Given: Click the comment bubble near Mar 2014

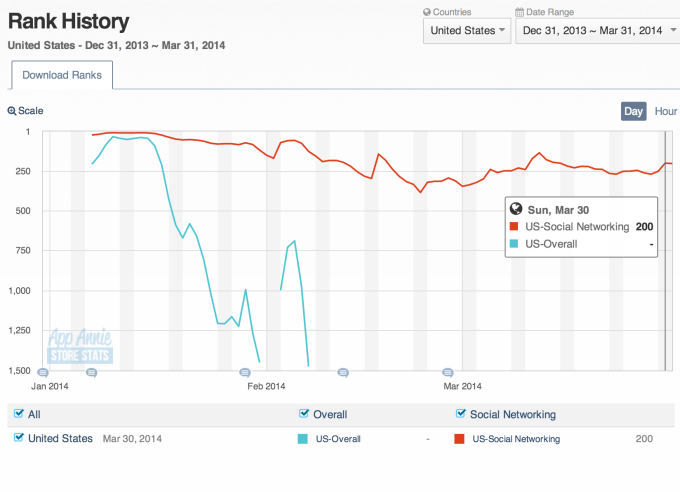Looking at the screenshot, I should (447, 372).
